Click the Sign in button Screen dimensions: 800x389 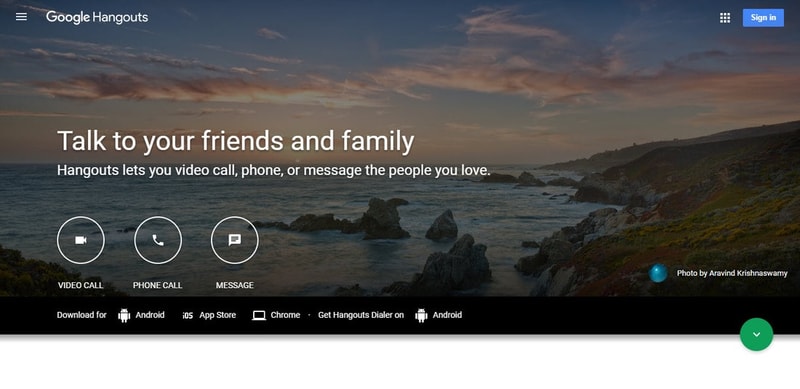click(x=763, y=18)
